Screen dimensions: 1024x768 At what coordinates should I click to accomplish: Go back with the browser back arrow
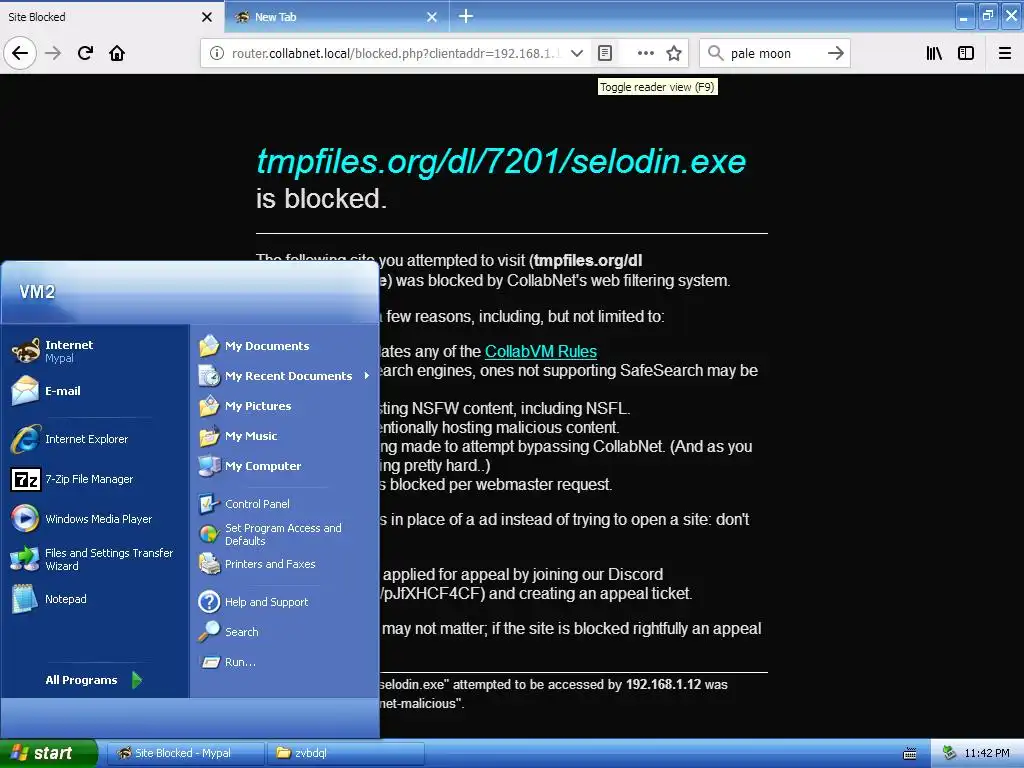coord(20,53)
